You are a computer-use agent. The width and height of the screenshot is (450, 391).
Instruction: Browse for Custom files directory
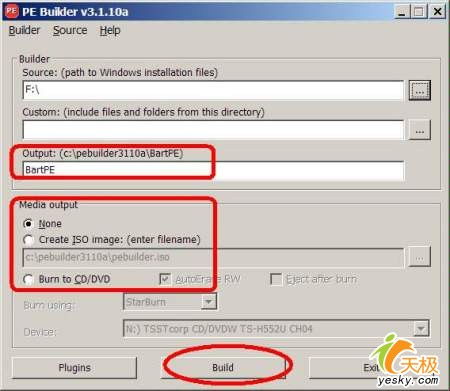point(420,130)
